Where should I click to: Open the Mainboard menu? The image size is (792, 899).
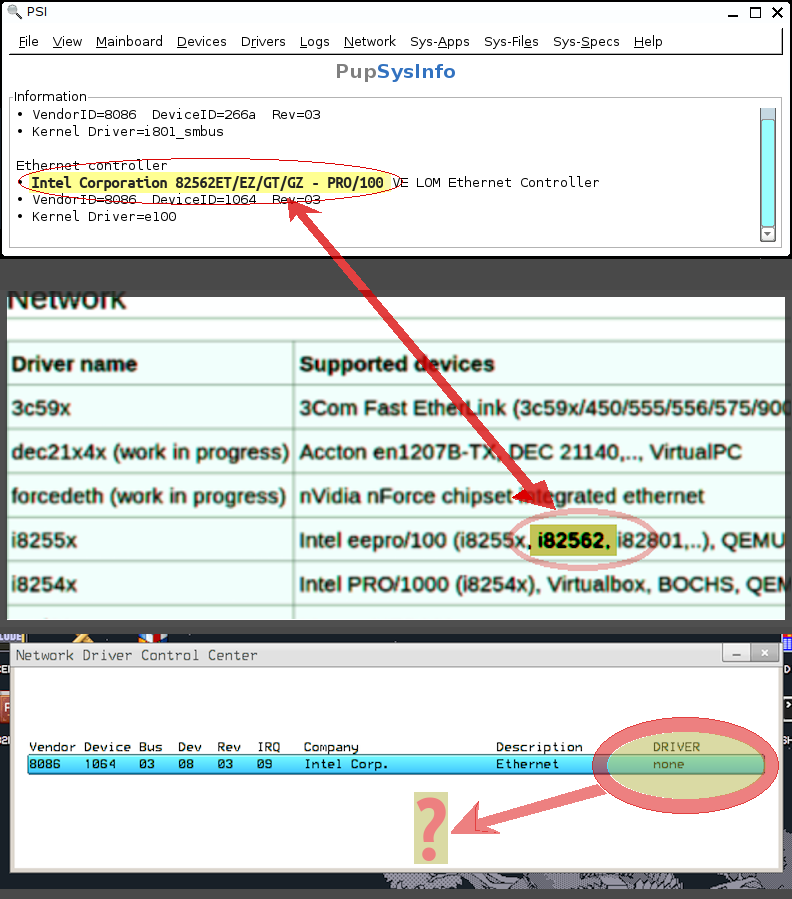point(129,41)
